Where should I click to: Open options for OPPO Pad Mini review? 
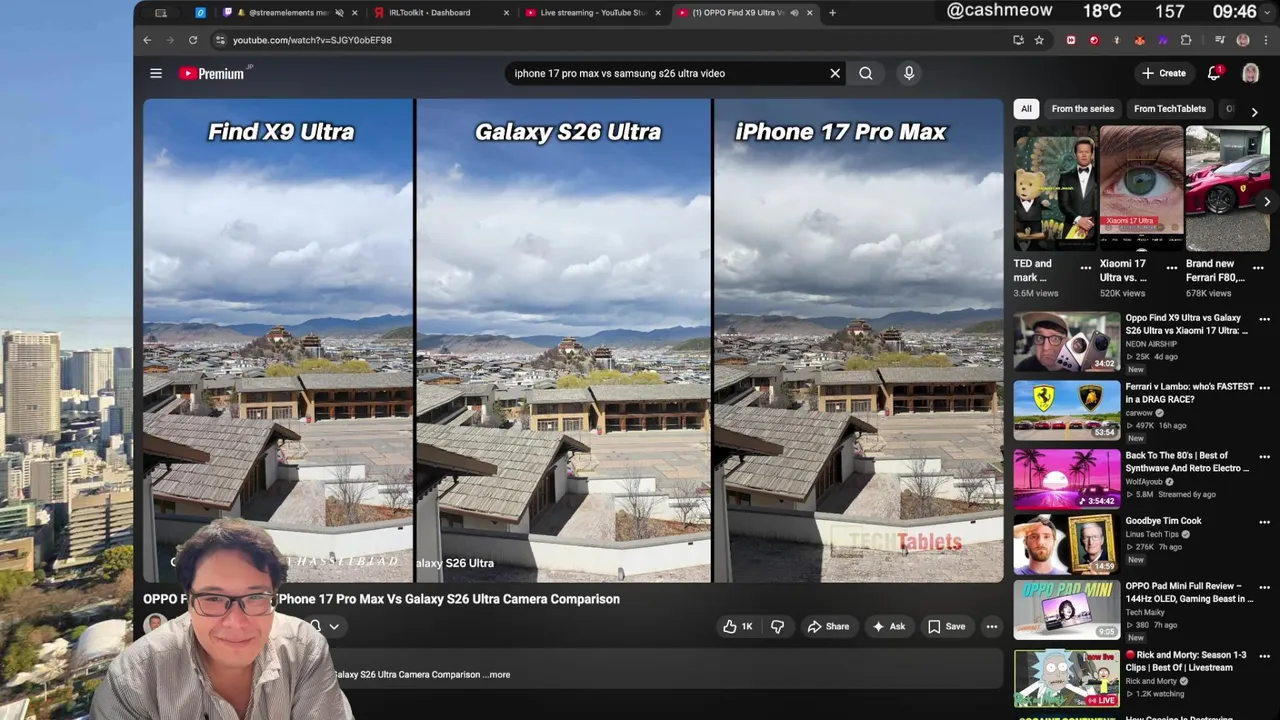tap(1264, 588)
